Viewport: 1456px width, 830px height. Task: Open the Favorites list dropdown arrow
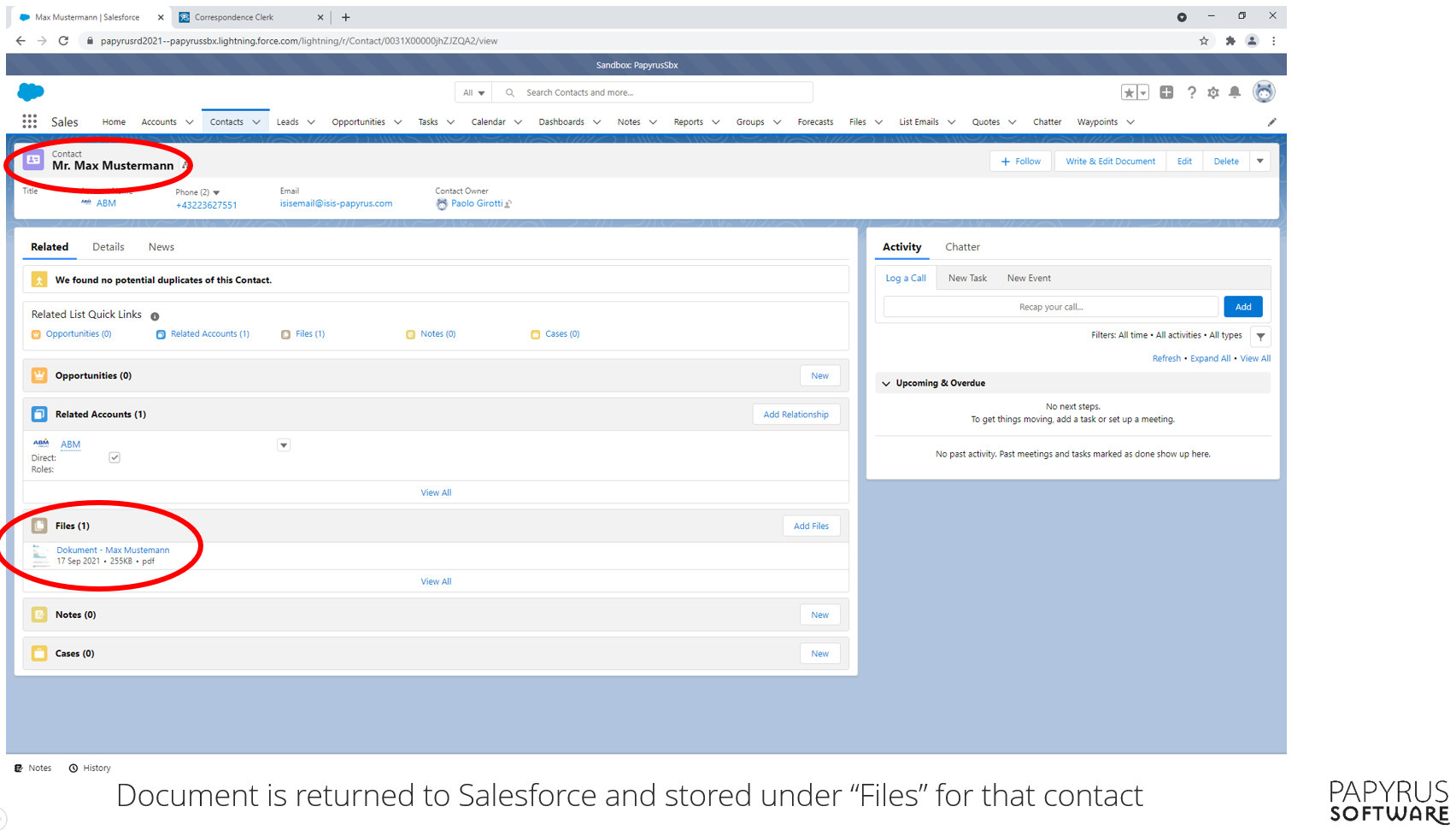[1143, 92]
